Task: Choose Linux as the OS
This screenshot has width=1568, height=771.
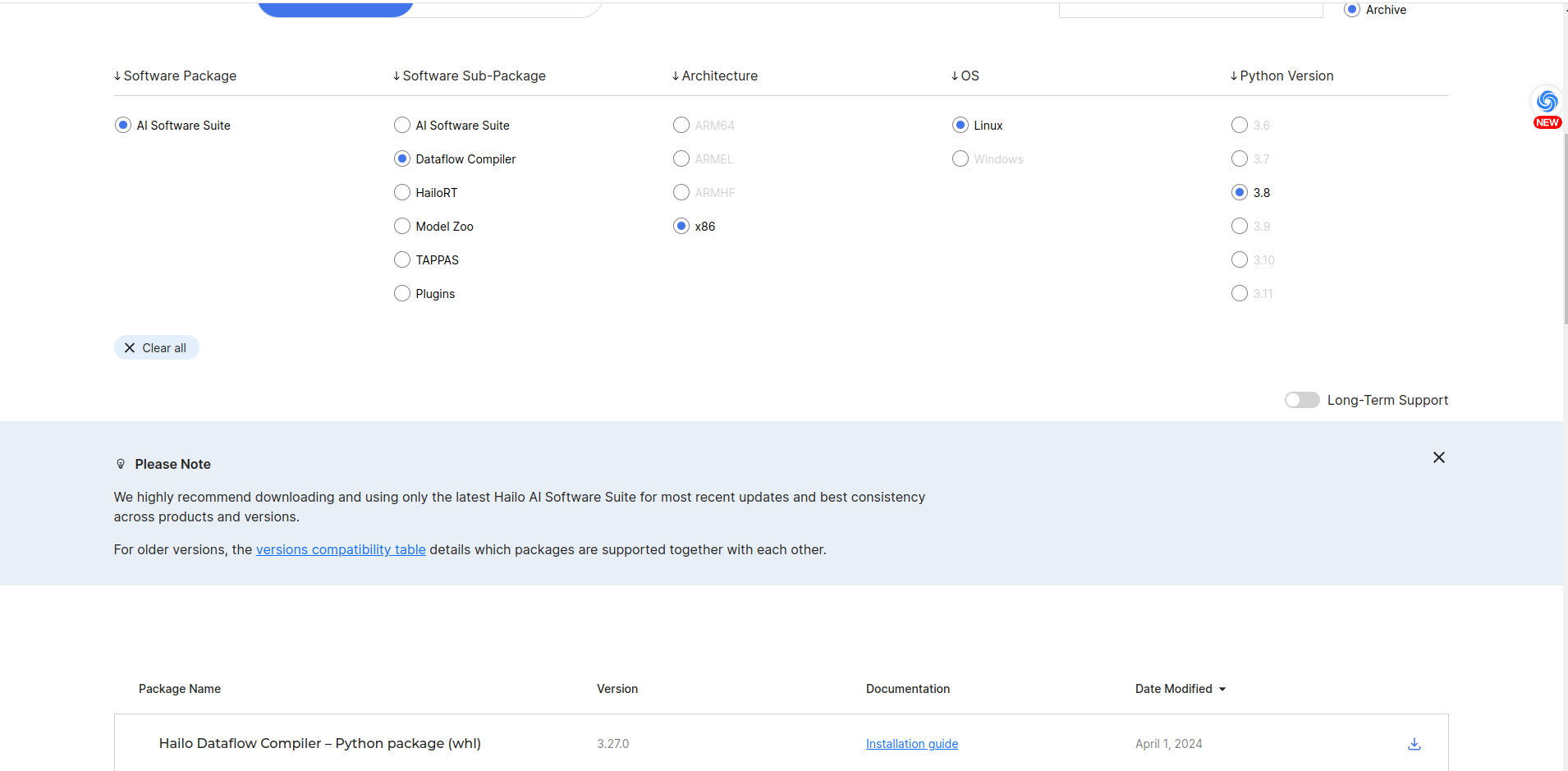Action: [x=961, y=125]
